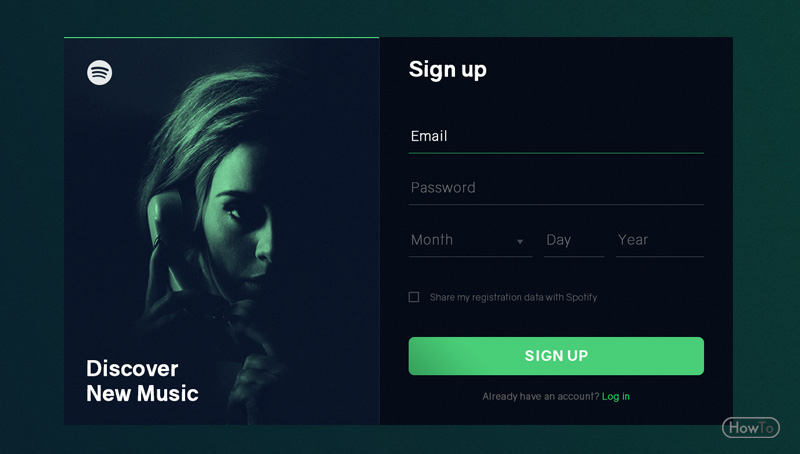The width and height of the screenshot is (800, 454).
Task: Click the Spotify logo icon
Action: tap(99, 72)
